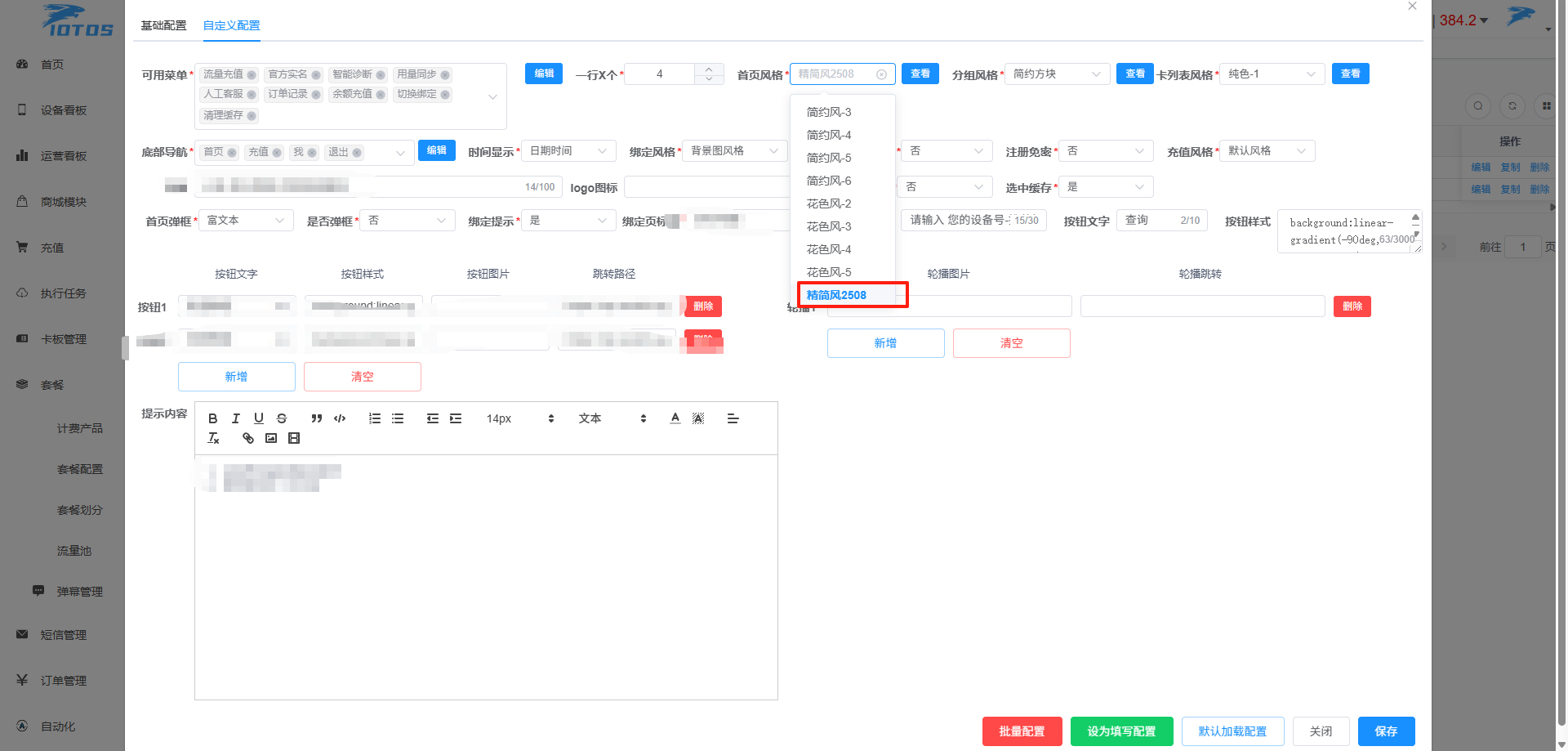The image size is (1568, 751).
Task: Insert a hyperlink in the editor
Action: coord(248,438)
